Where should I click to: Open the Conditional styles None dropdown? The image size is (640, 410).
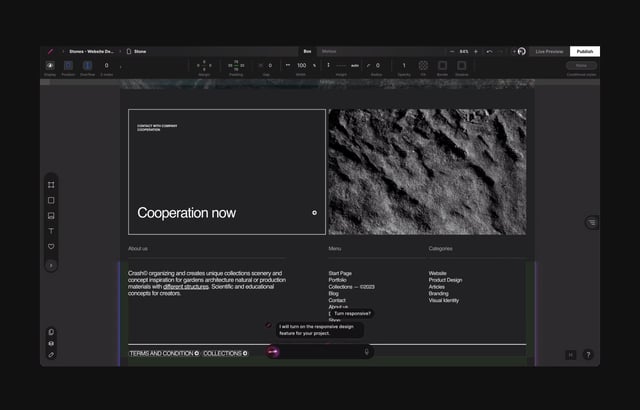(581, 65)
